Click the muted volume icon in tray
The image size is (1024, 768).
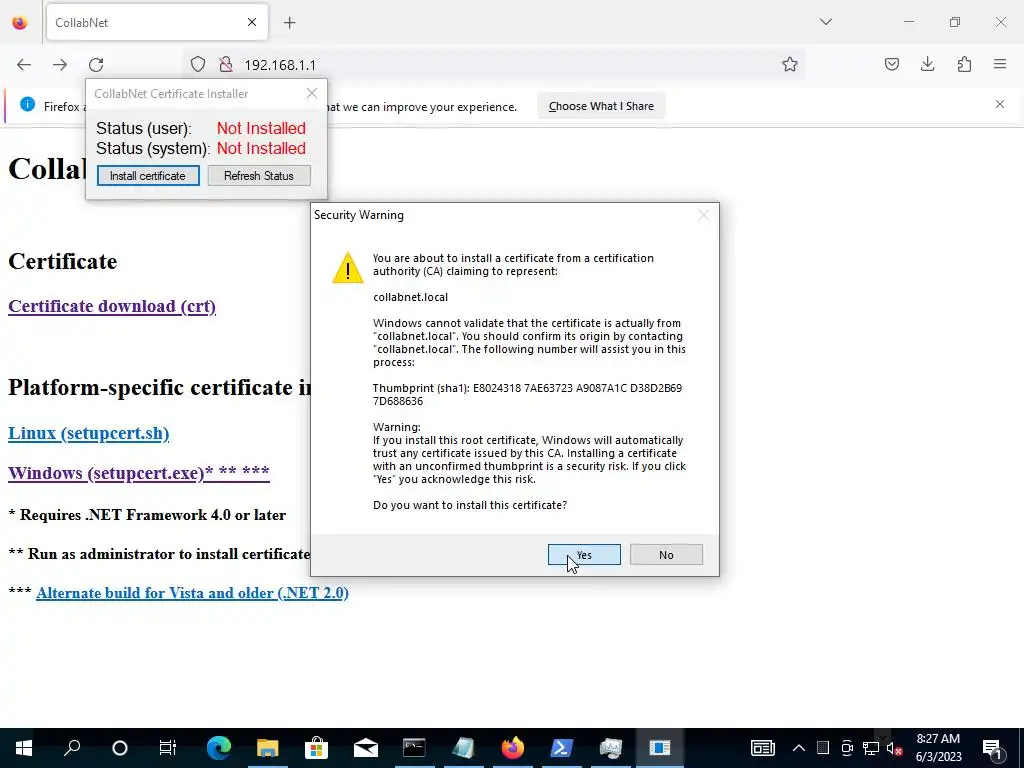pos(895,748)
